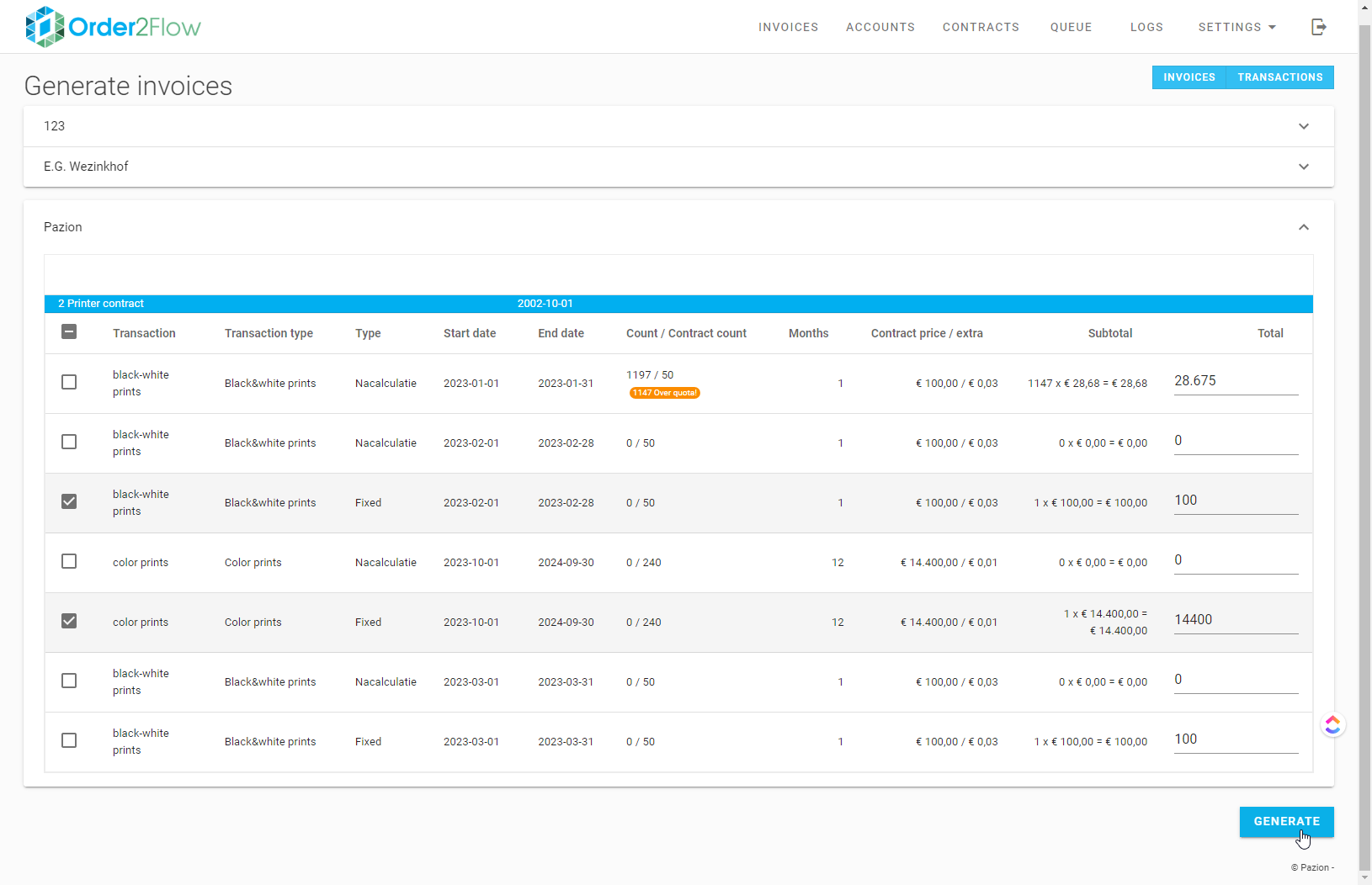Open the Accounts navigation item

click(x=880, y=27)
